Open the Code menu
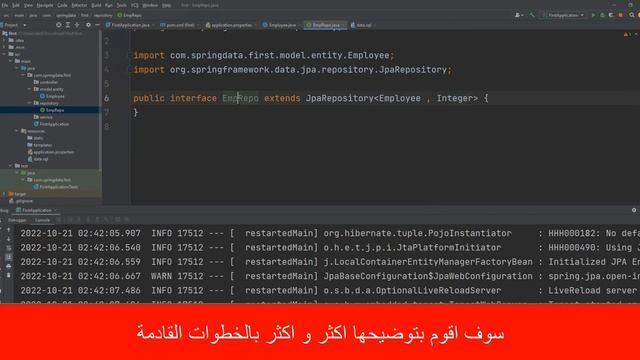This screenshot has height=360, width=640. [62, 5]
